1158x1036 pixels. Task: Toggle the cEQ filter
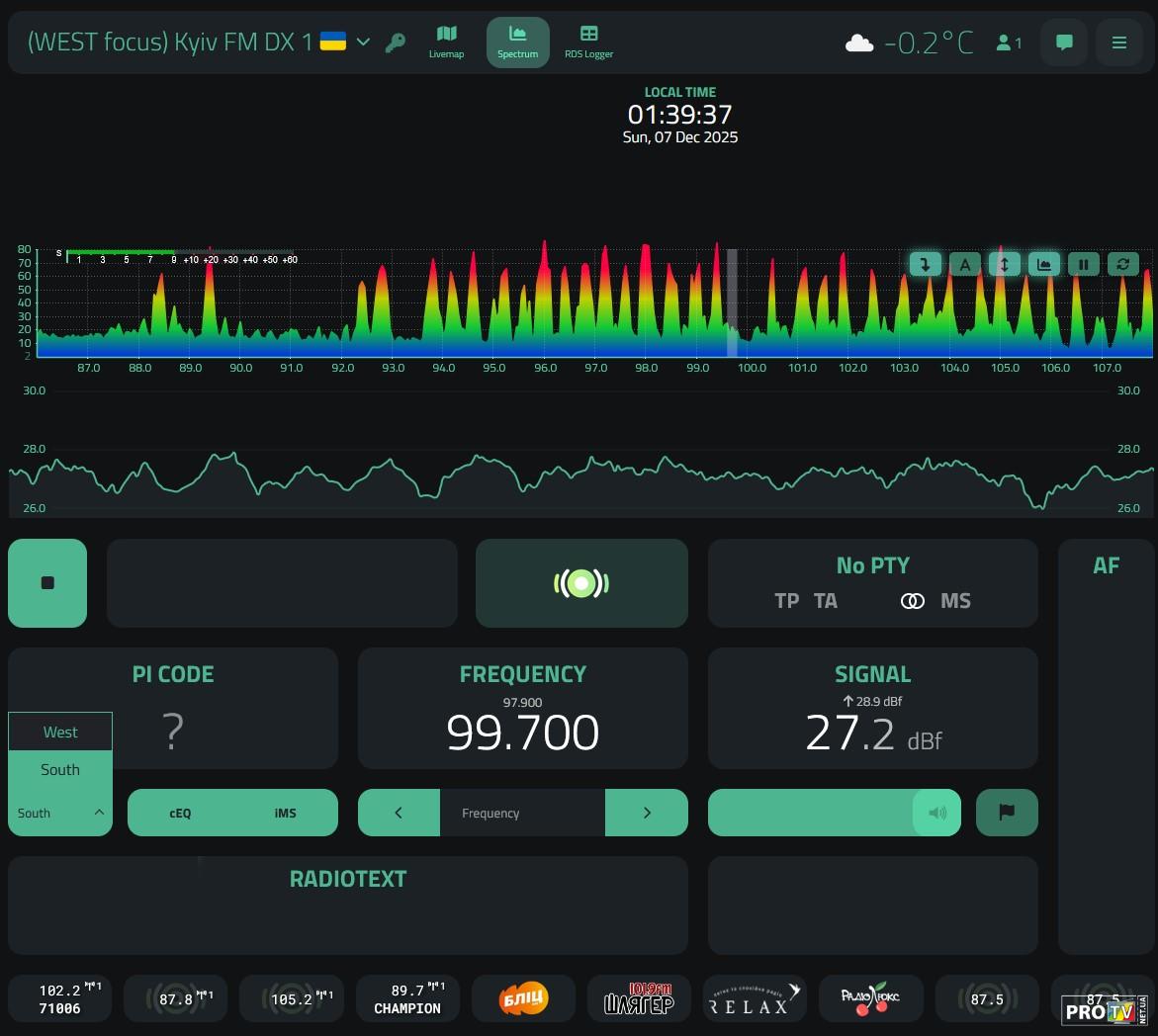pos(180,813)
